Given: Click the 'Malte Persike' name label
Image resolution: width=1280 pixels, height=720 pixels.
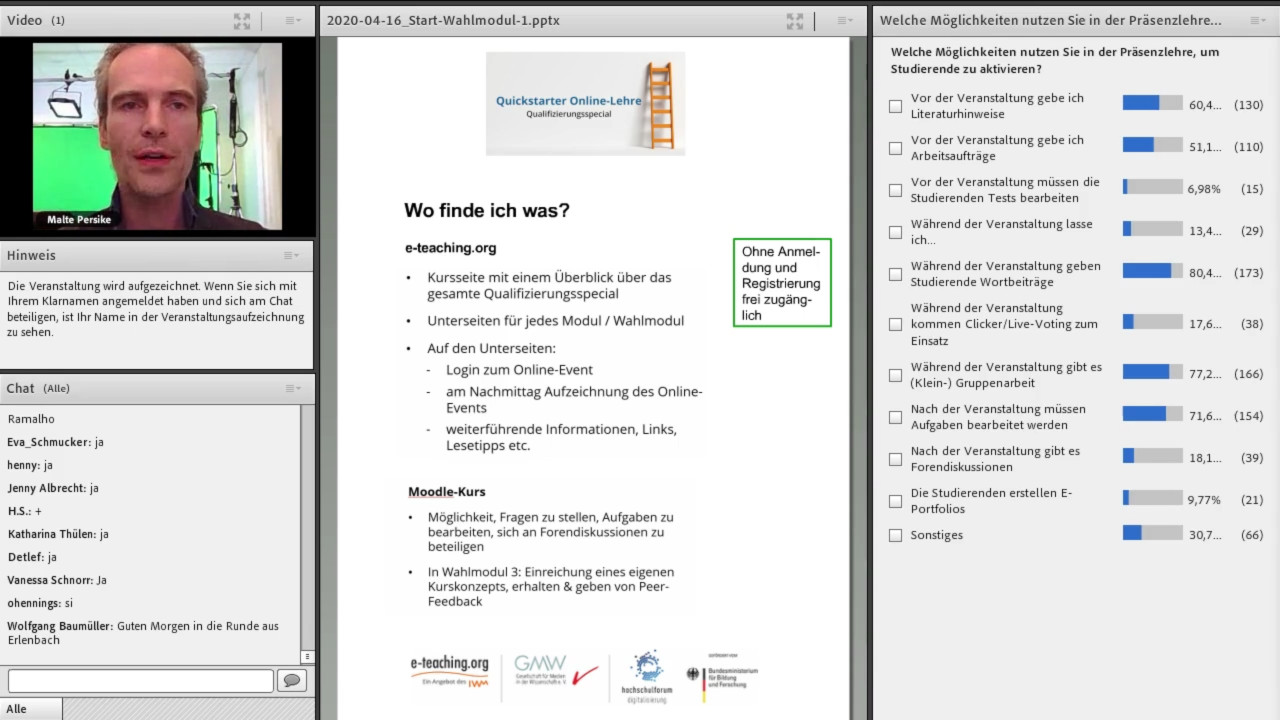Looking at the screenshot, I should pyautogui.click(x=79, y=219).
